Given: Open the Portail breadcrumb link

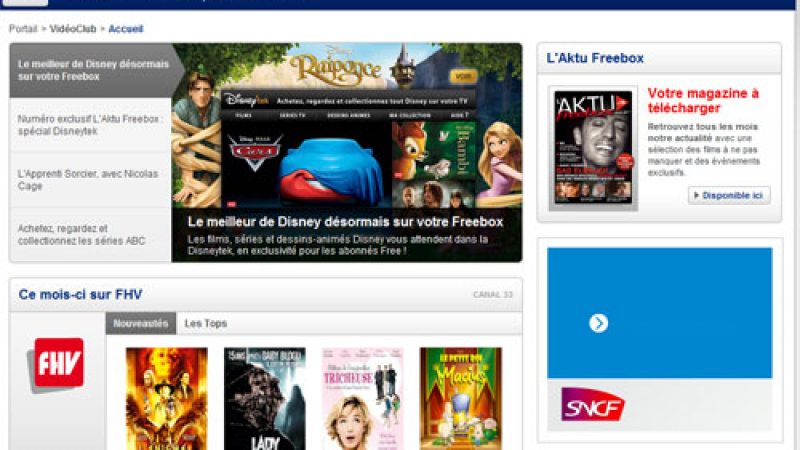Looking at the screenshot, I should (x=23, y=29).
